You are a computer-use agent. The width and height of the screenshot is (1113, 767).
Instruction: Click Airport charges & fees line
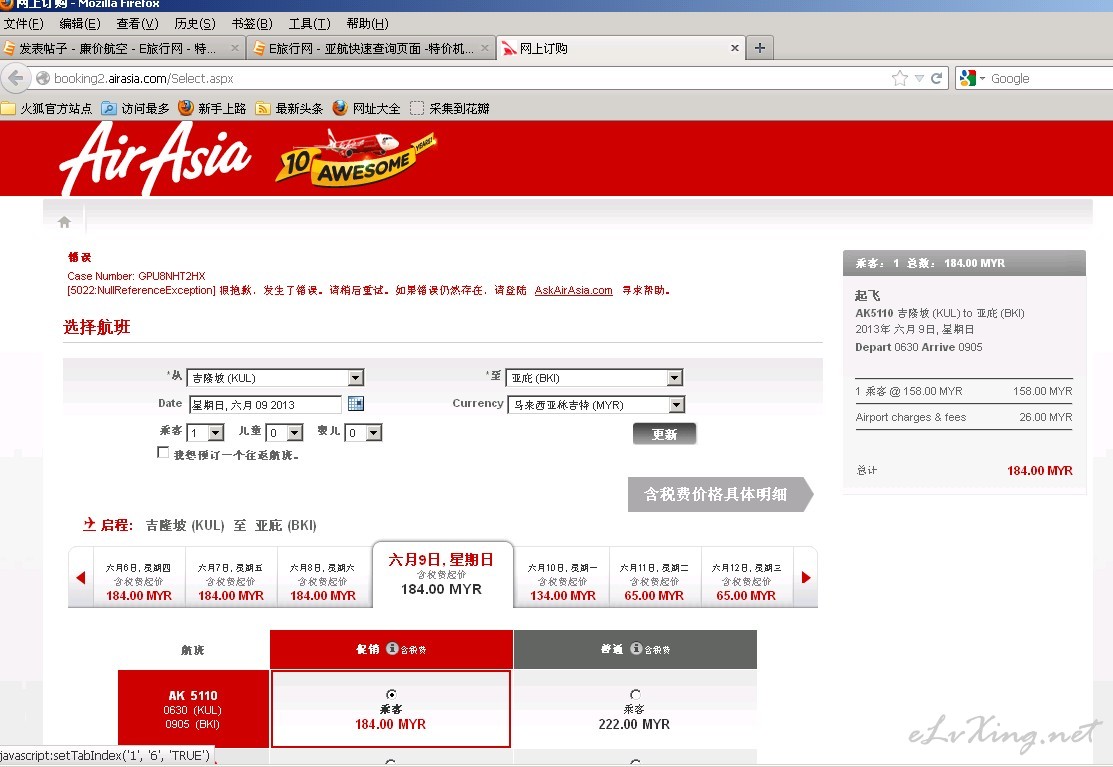point(964,417)
